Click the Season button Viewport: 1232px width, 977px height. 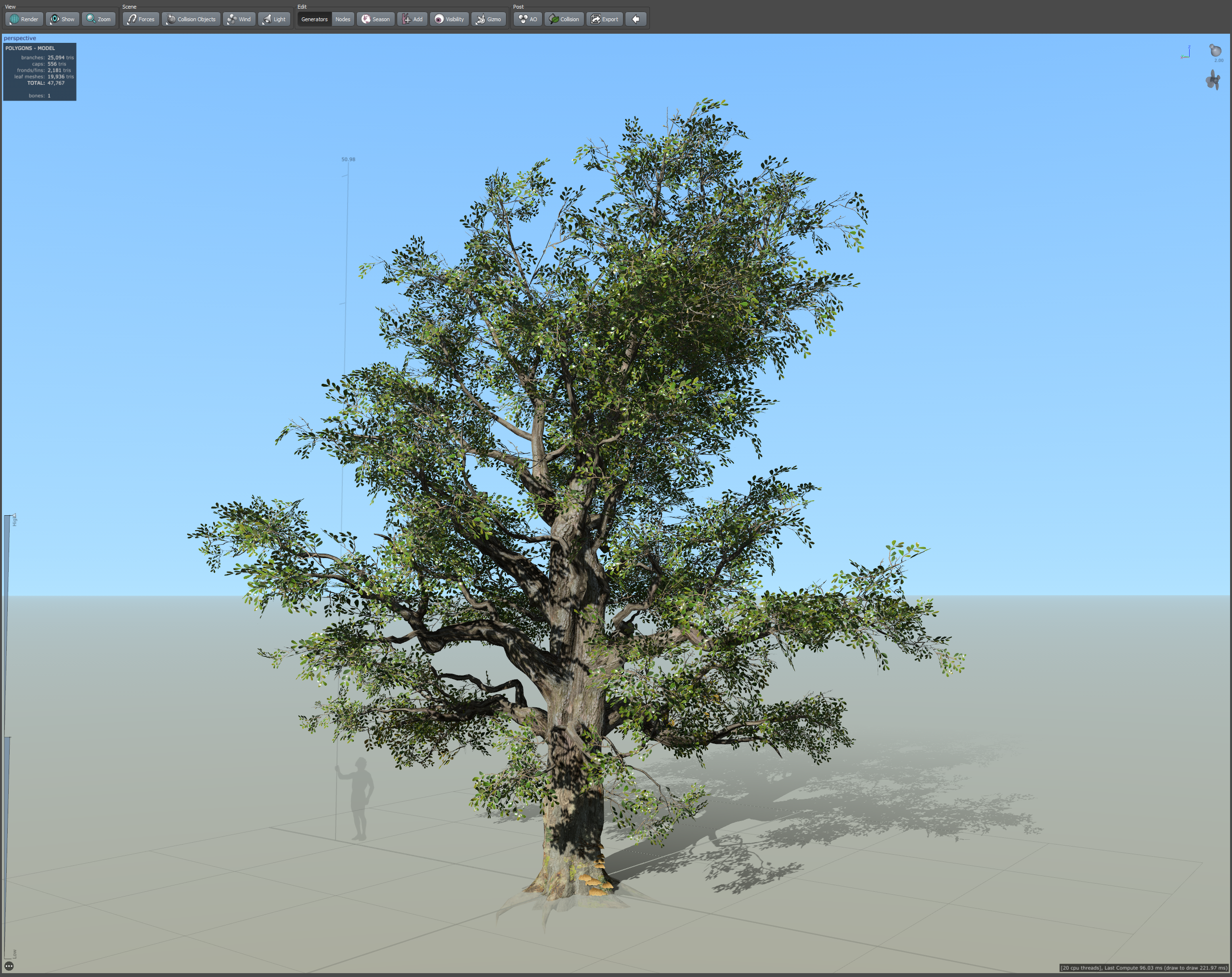pyautogui.click(x=376, y=19)
